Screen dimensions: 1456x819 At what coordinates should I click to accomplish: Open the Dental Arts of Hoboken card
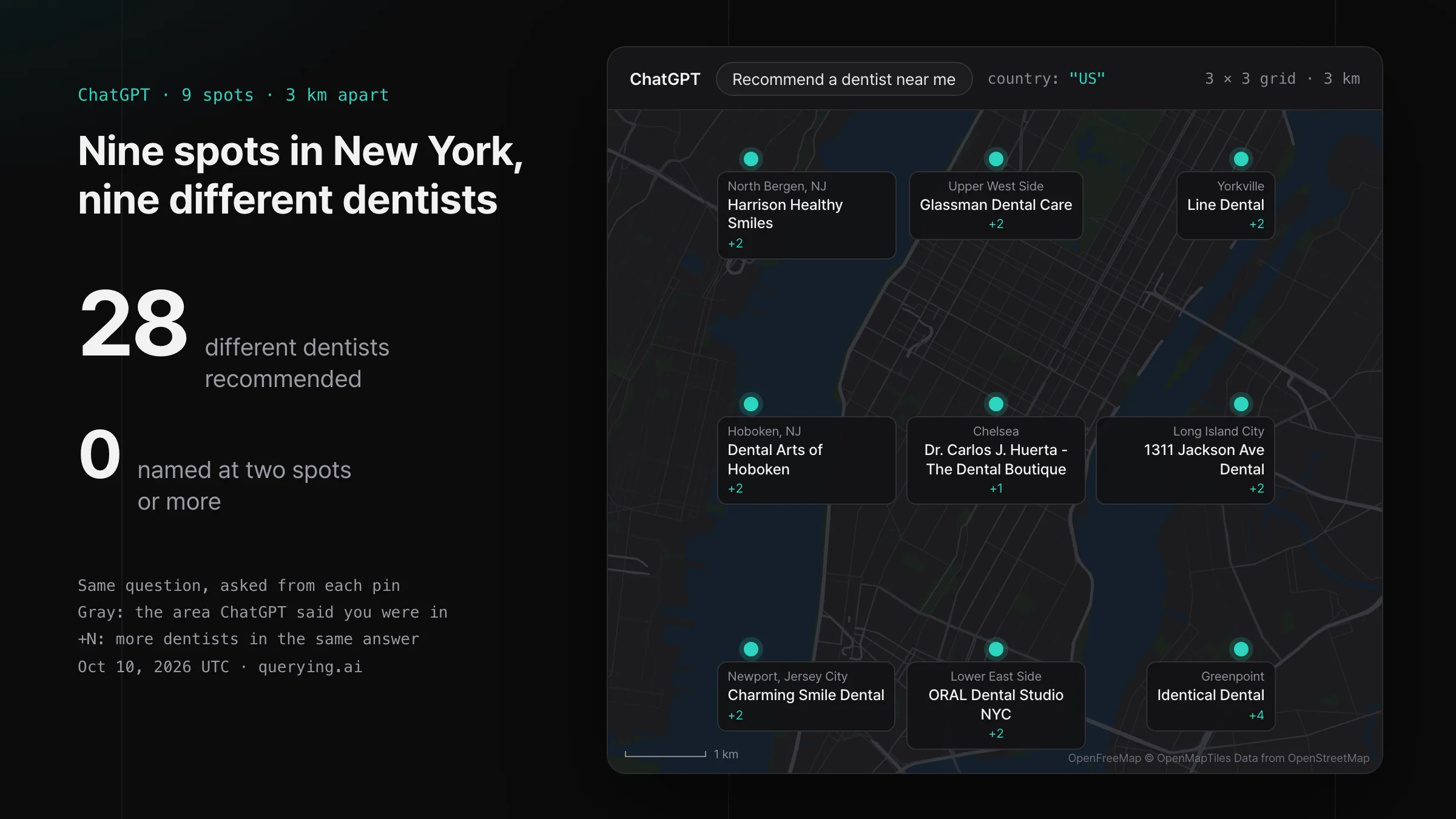point(806,460)
